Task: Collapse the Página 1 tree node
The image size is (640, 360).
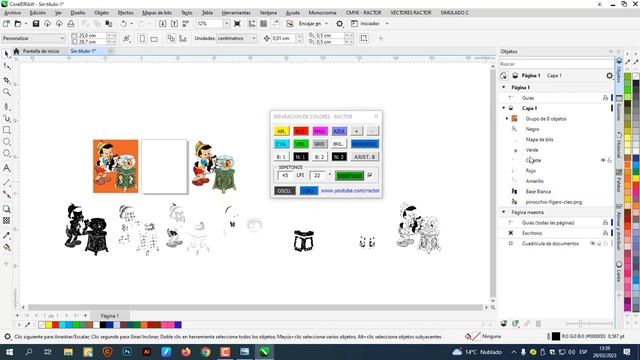Action: [x=503, y=87]
